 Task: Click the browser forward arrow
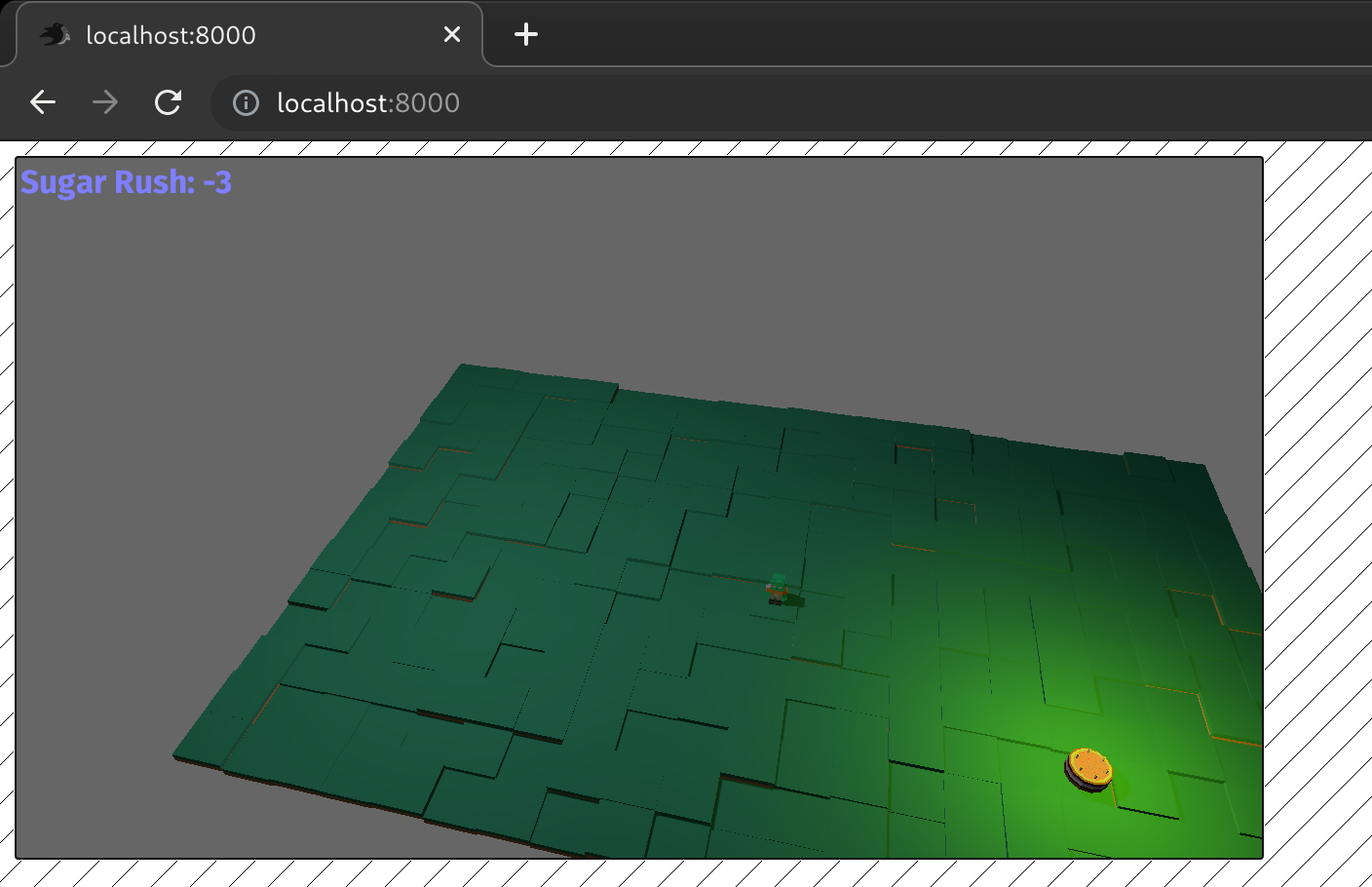point(105,102)
